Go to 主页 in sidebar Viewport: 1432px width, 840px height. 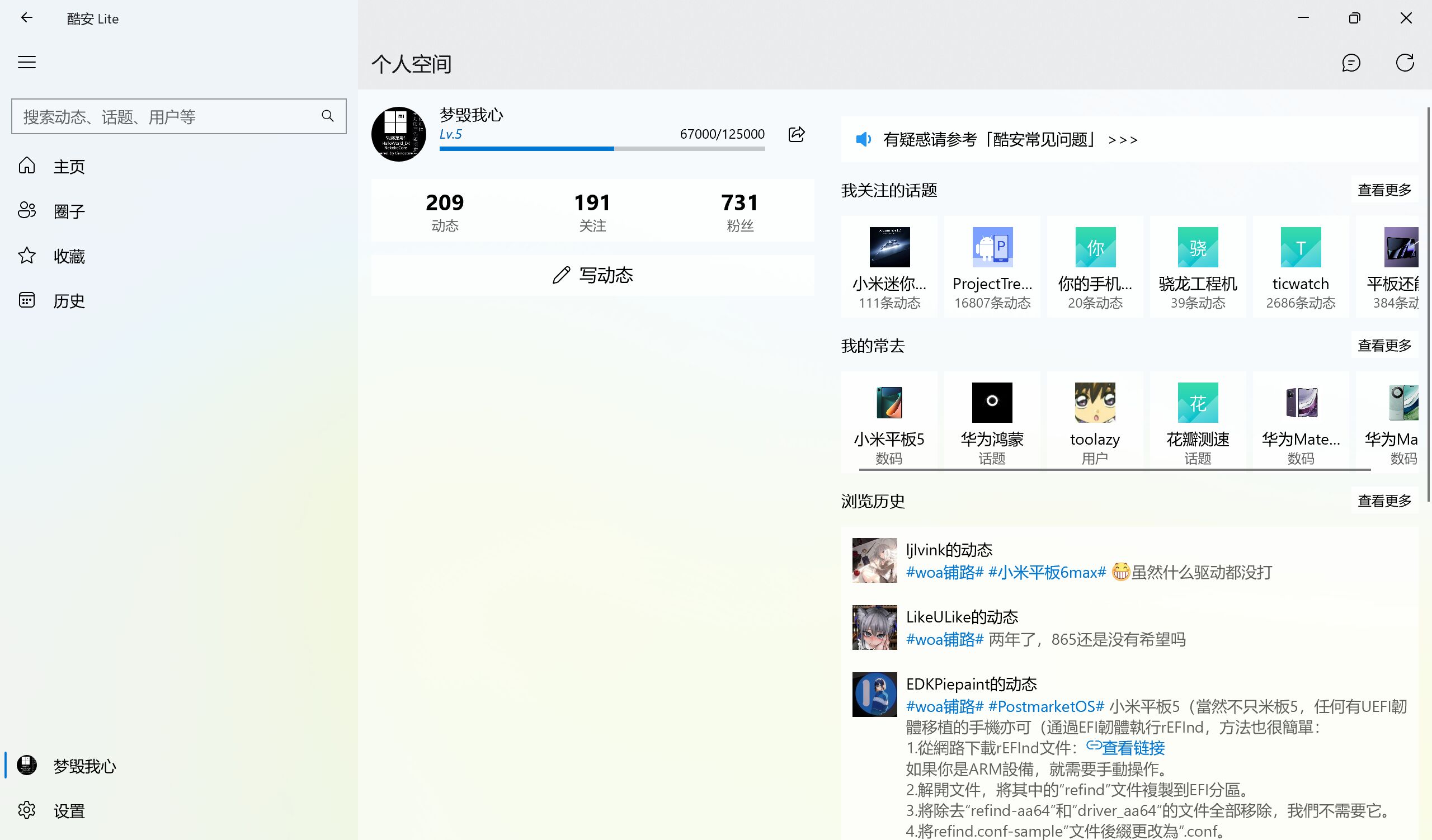(68, 167)
